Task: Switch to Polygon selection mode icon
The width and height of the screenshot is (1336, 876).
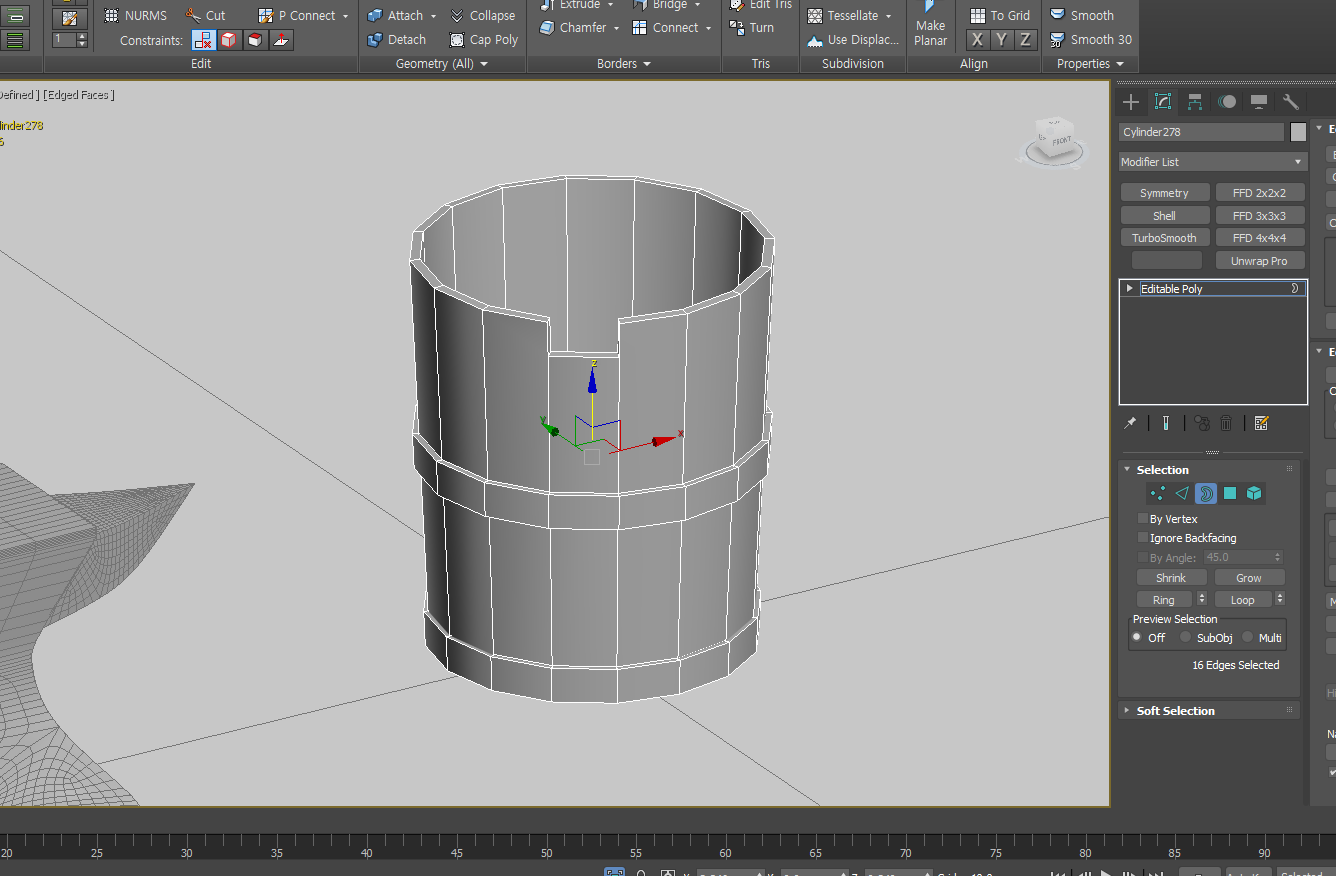Action: [x=1230, y=493]
